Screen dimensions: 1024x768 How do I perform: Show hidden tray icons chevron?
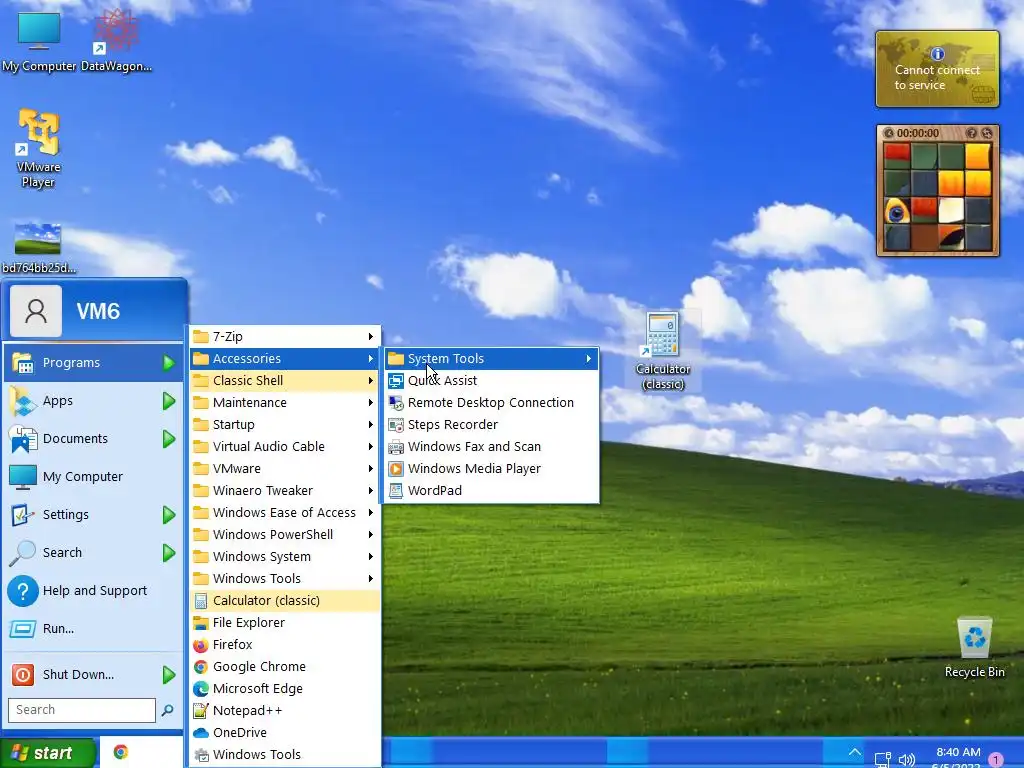coord(854,752)
